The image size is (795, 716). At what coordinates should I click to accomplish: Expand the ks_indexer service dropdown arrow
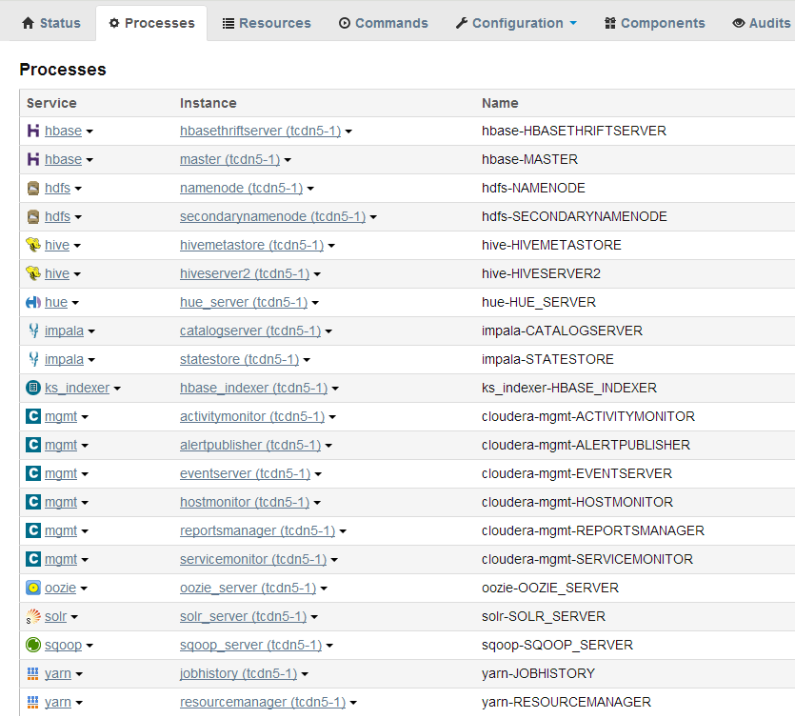pos(117,389)
